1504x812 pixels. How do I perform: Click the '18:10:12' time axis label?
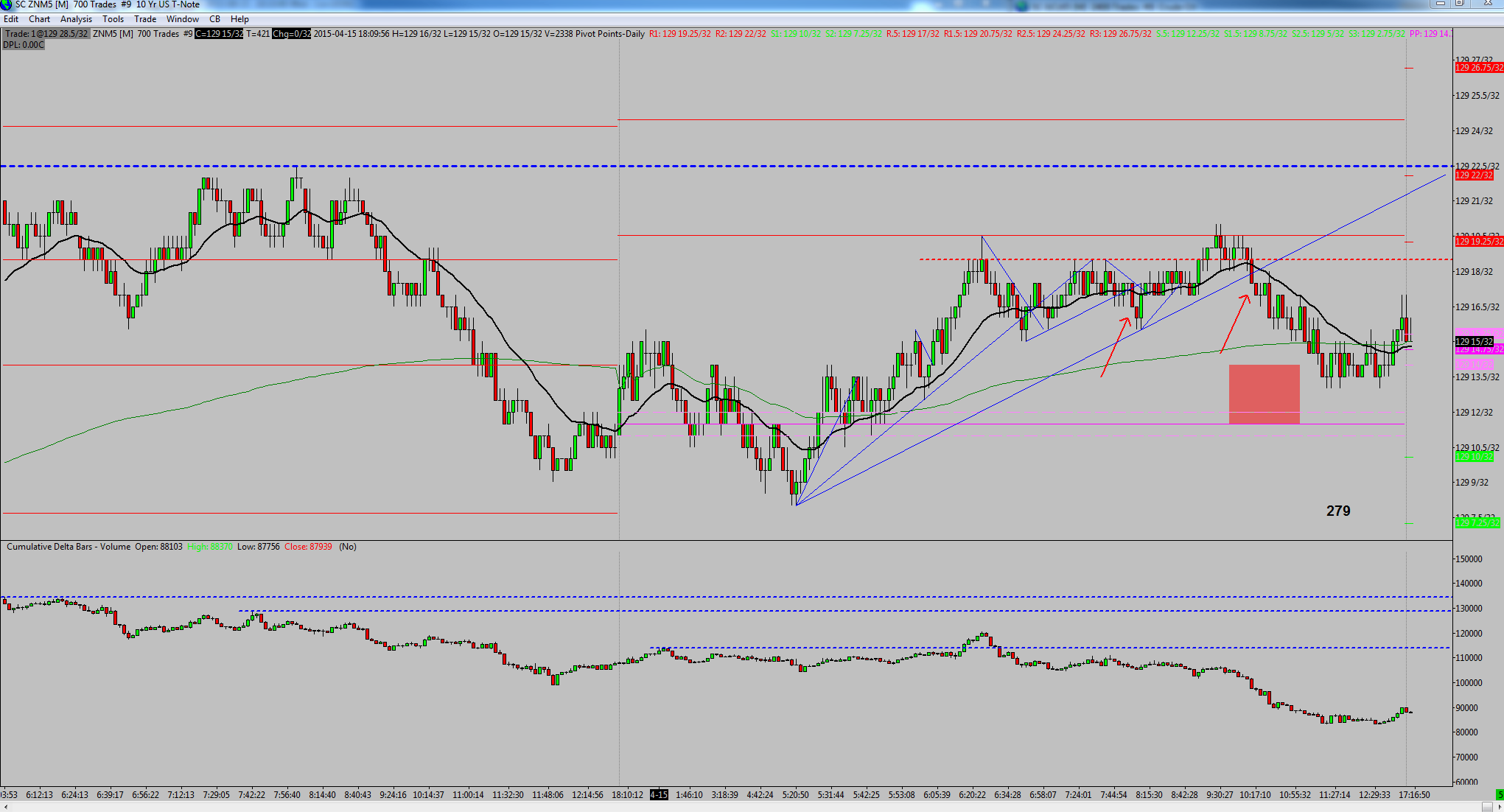[627, 795]
